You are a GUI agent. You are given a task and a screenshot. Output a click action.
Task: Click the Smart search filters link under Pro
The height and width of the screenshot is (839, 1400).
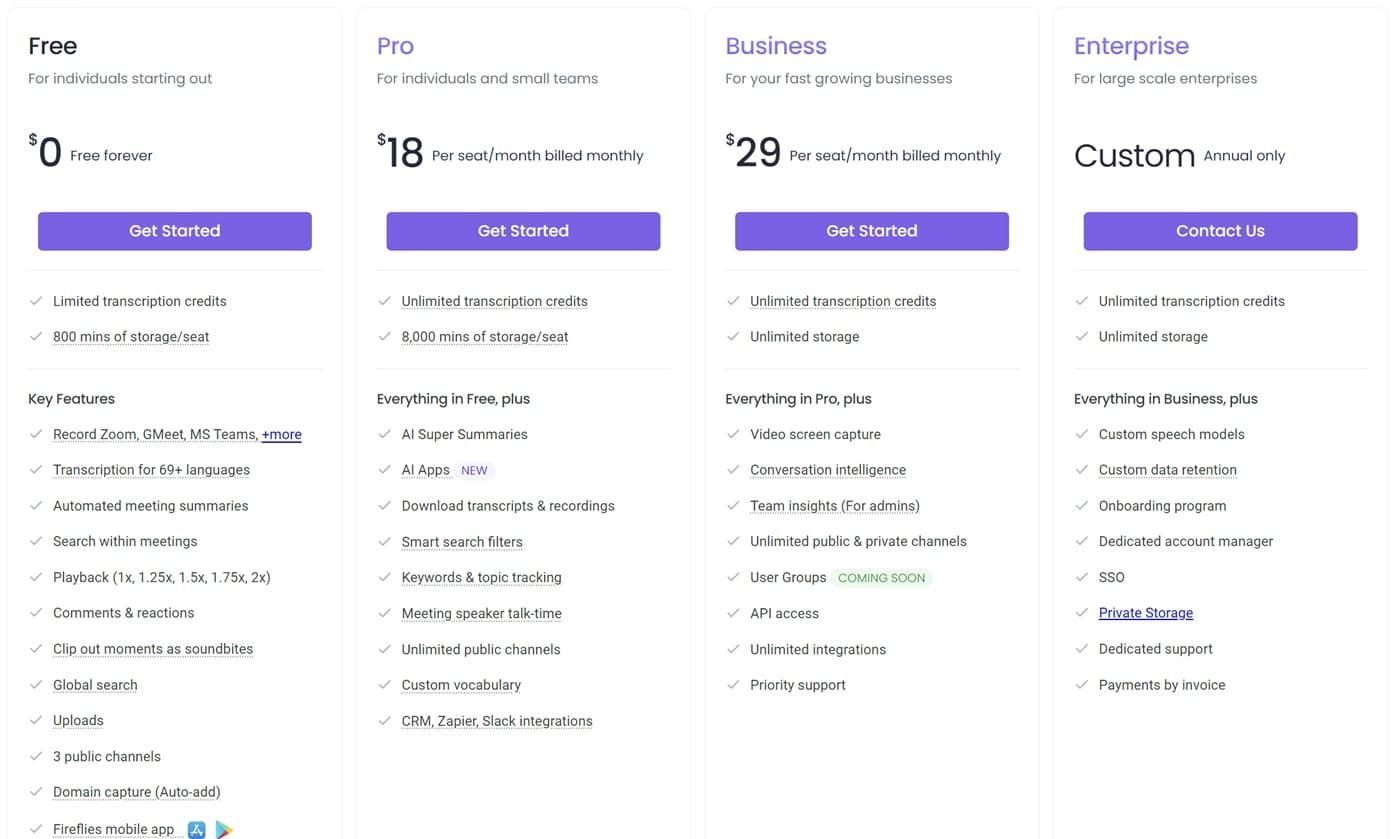(462, 541)
